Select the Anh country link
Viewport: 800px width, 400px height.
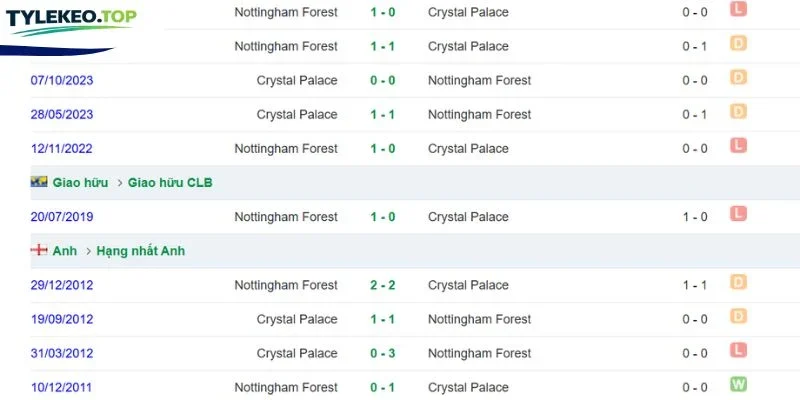click(64, 251)
